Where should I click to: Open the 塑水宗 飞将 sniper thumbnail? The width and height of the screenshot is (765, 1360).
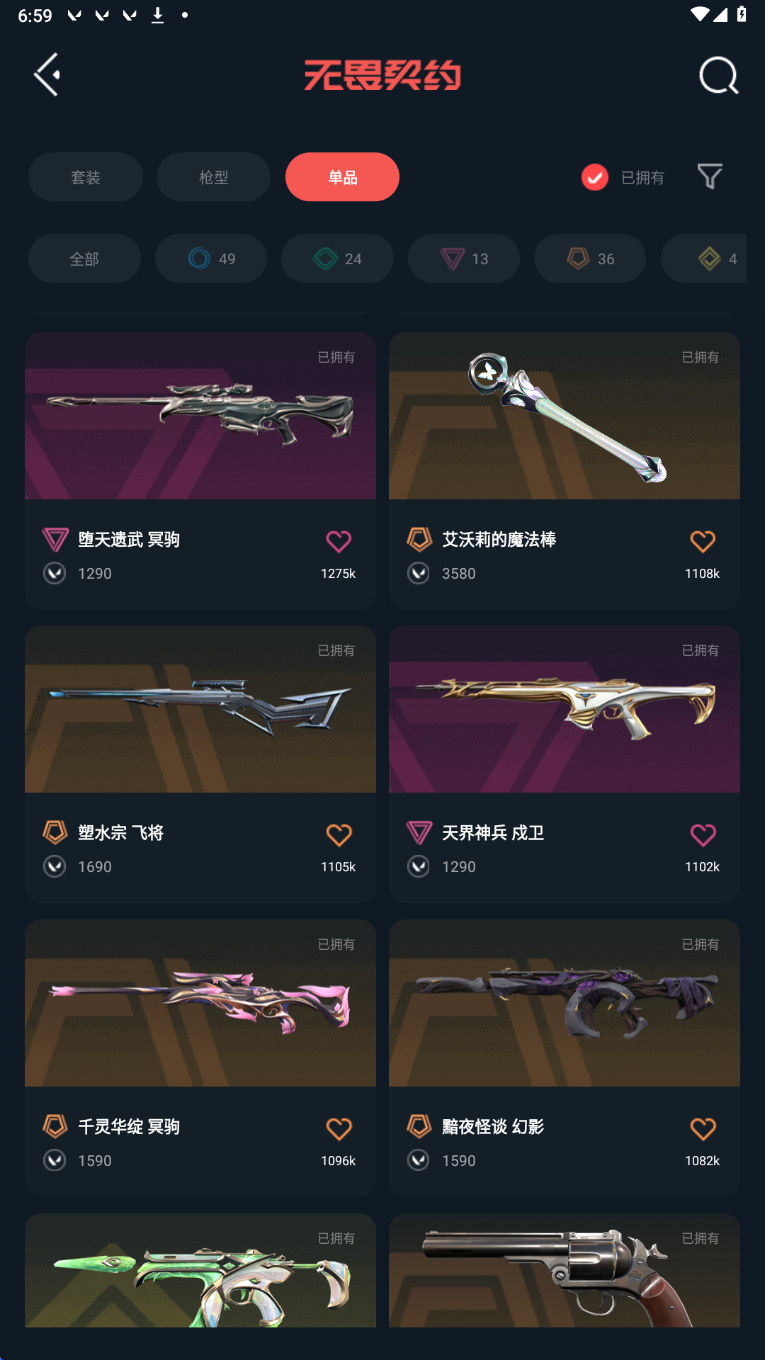click(200, 709)
